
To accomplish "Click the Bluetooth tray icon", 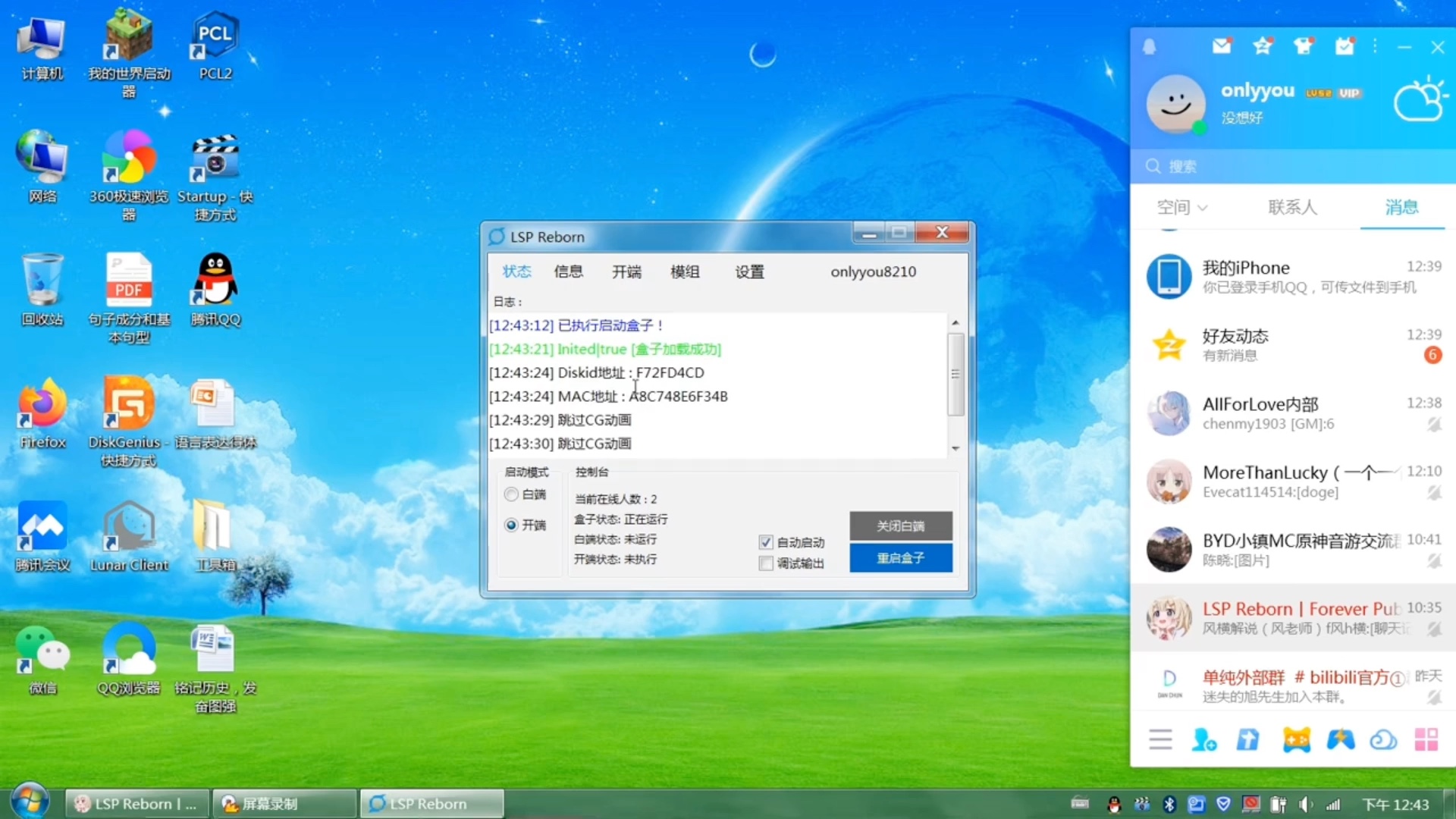I will pos(1169,805).
